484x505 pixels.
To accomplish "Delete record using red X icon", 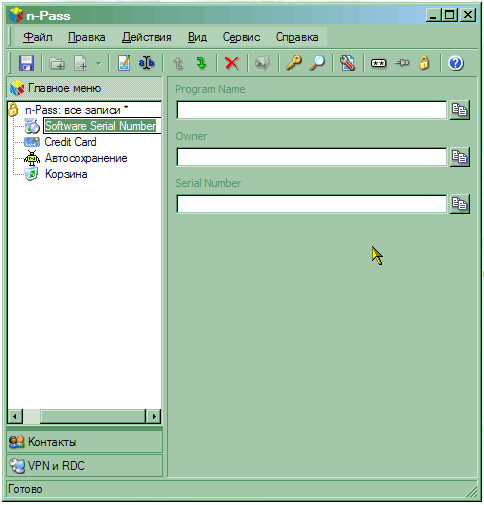I will 232,63.
